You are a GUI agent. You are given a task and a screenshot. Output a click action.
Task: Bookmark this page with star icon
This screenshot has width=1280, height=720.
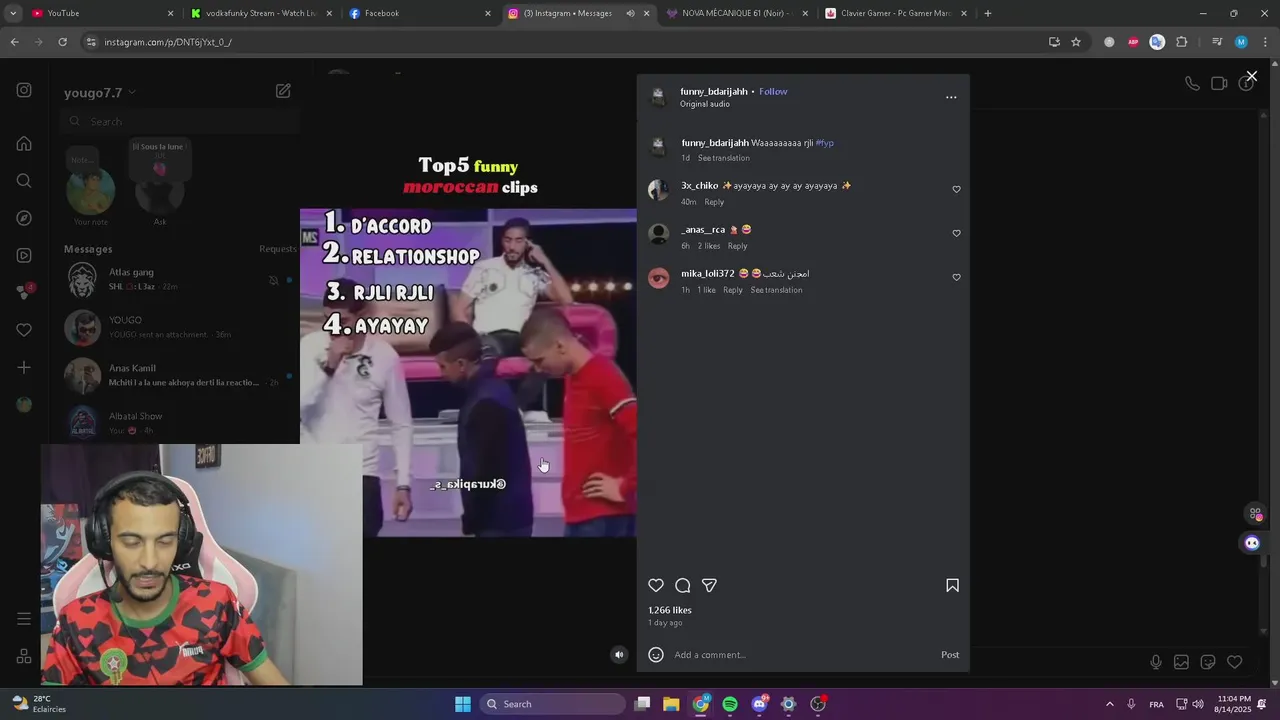pyautogui.click(x=1076, y=42)
